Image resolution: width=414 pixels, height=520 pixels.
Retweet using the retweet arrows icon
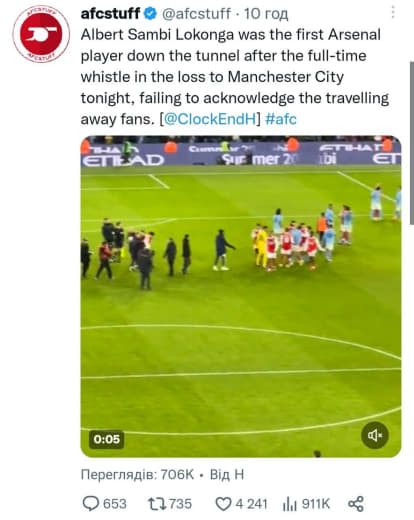click(x=157, y=504)
